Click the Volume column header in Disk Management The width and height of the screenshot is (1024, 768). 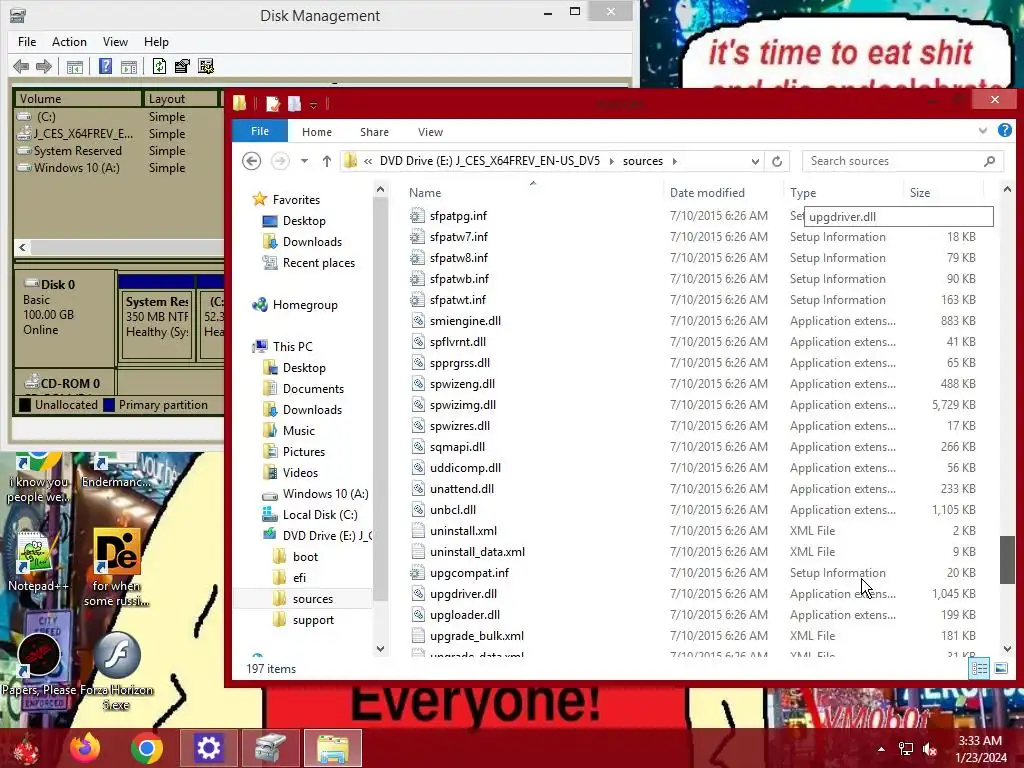coord(78,99)
